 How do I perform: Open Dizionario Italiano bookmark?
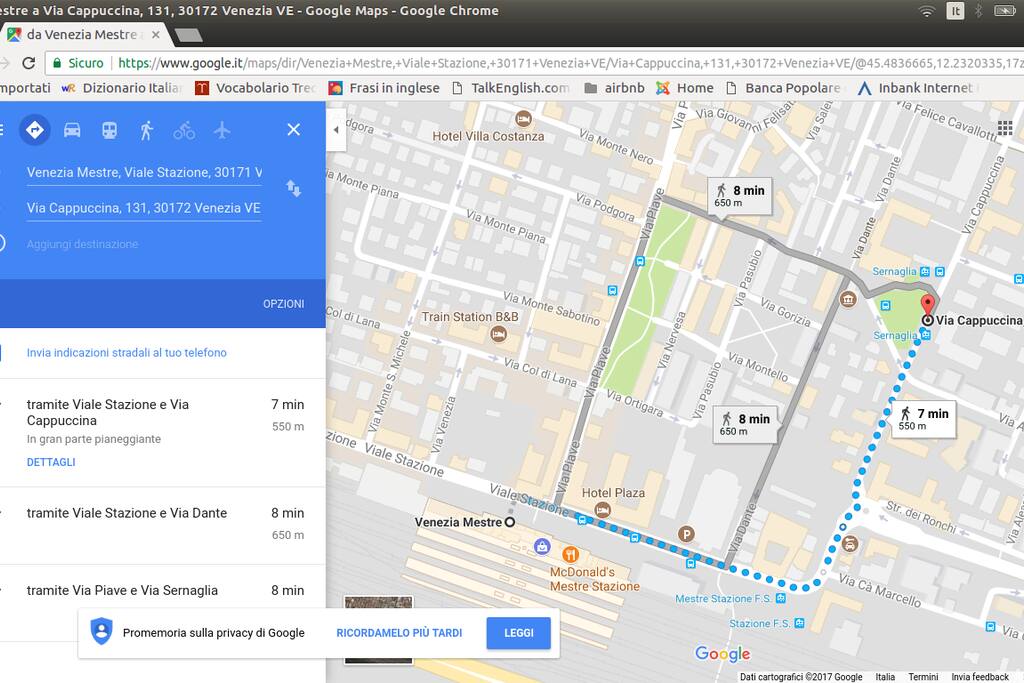pyautogui.click(x=122, y=87)
